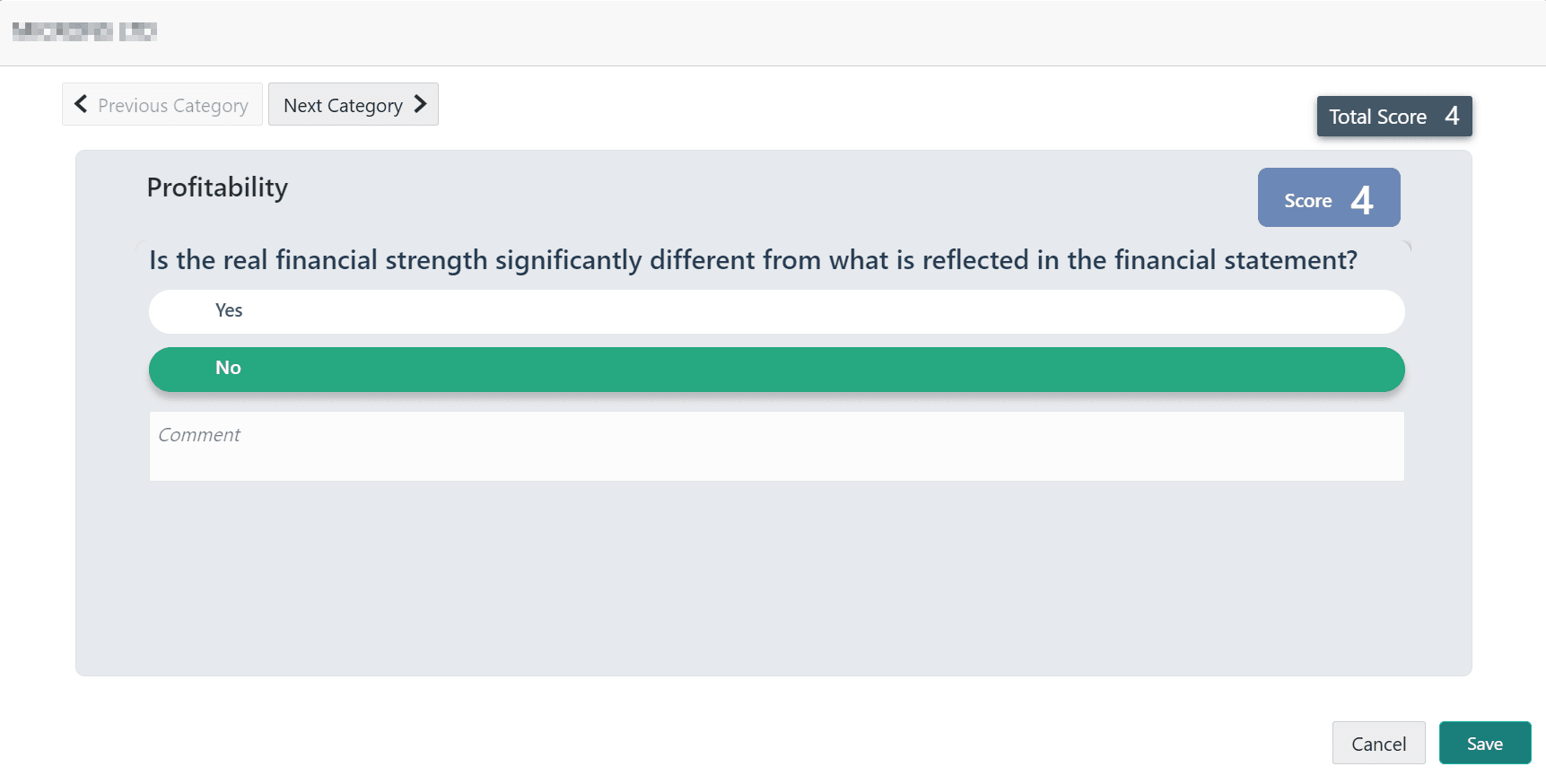Viewport: 1546px width, 784px height.
Task: Click the score indicator beside Profitability
Action: (1329, 196)
